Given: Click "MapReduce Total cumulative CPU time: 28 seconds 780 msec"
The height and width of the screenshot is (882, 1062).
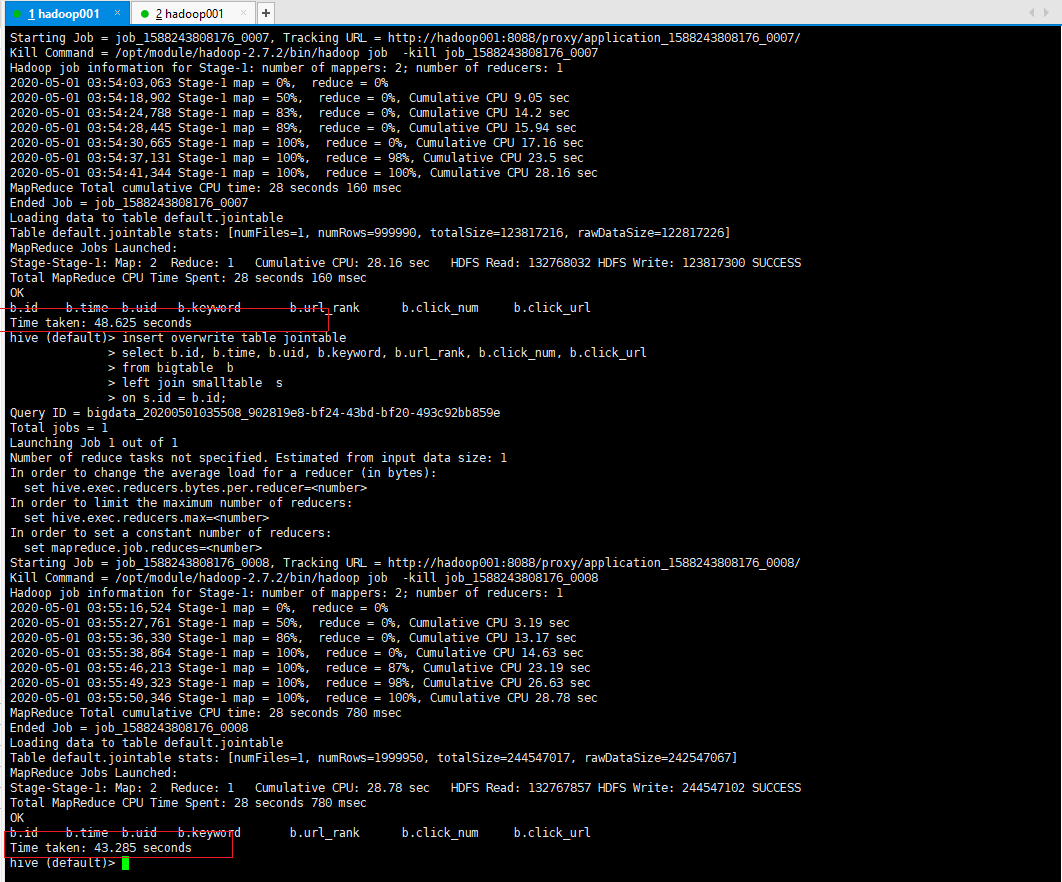Looking at the screenshot, I should click(206, 713).
